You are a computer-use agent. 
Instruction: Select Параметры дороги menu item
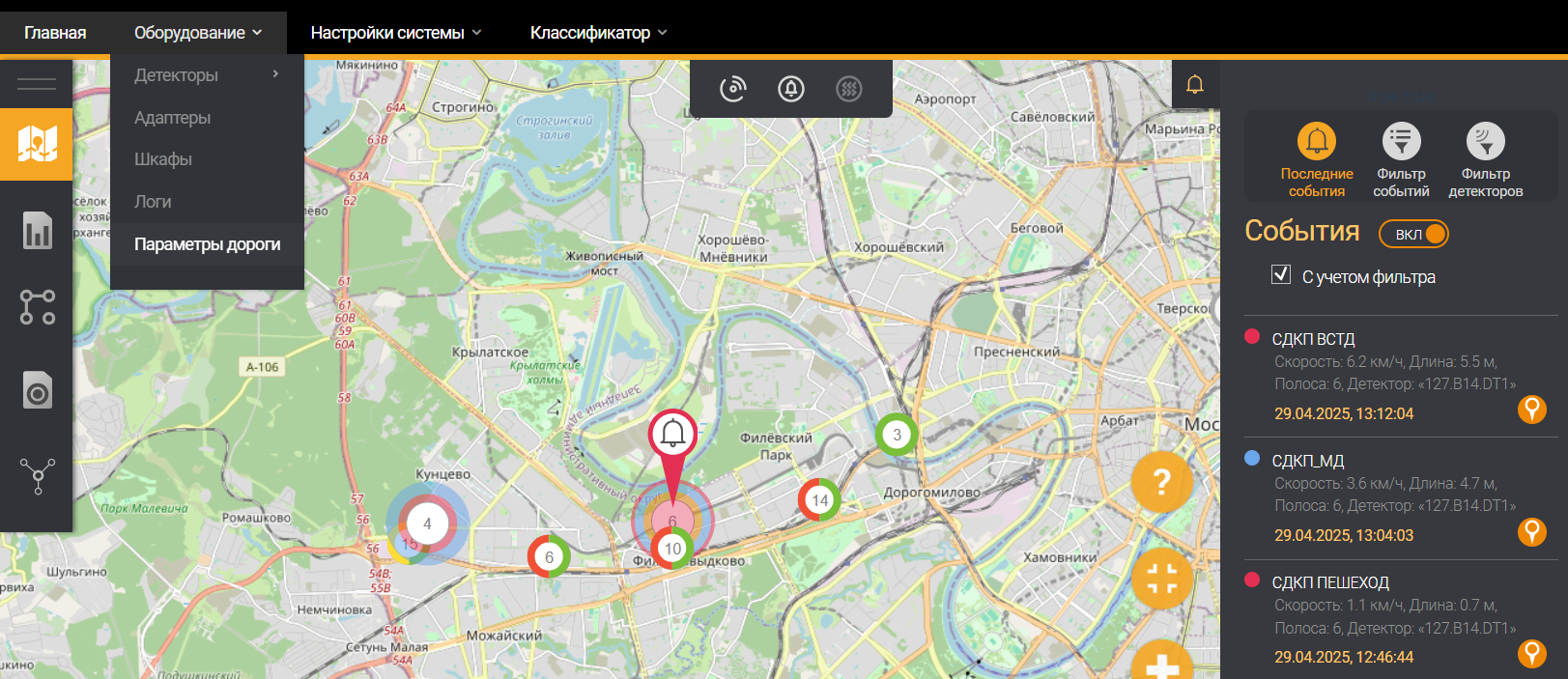click(207, 244)
